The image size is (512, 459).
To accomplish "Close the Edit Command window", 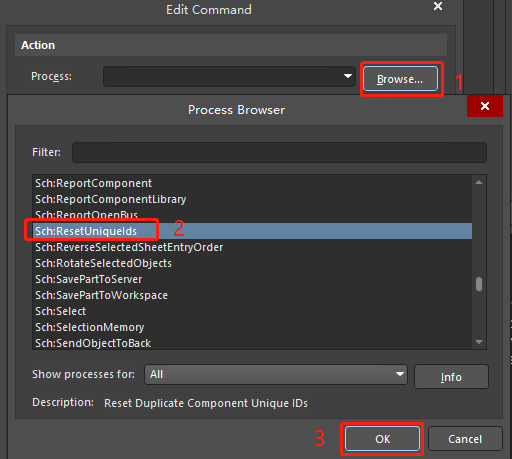I will click(x=438, y=6).
